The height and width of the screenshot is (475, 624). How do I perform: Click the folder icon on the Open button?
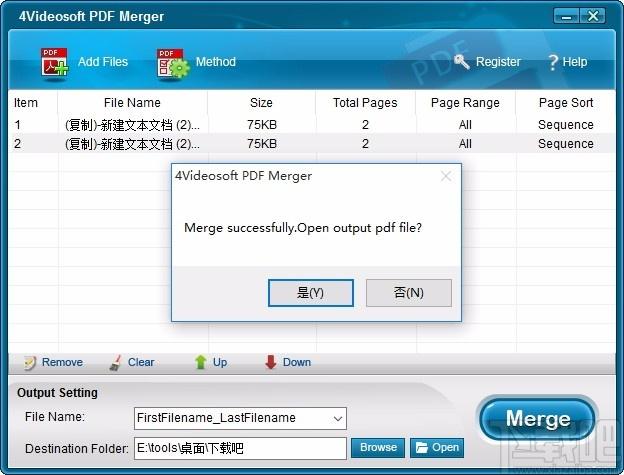(421, 448)
